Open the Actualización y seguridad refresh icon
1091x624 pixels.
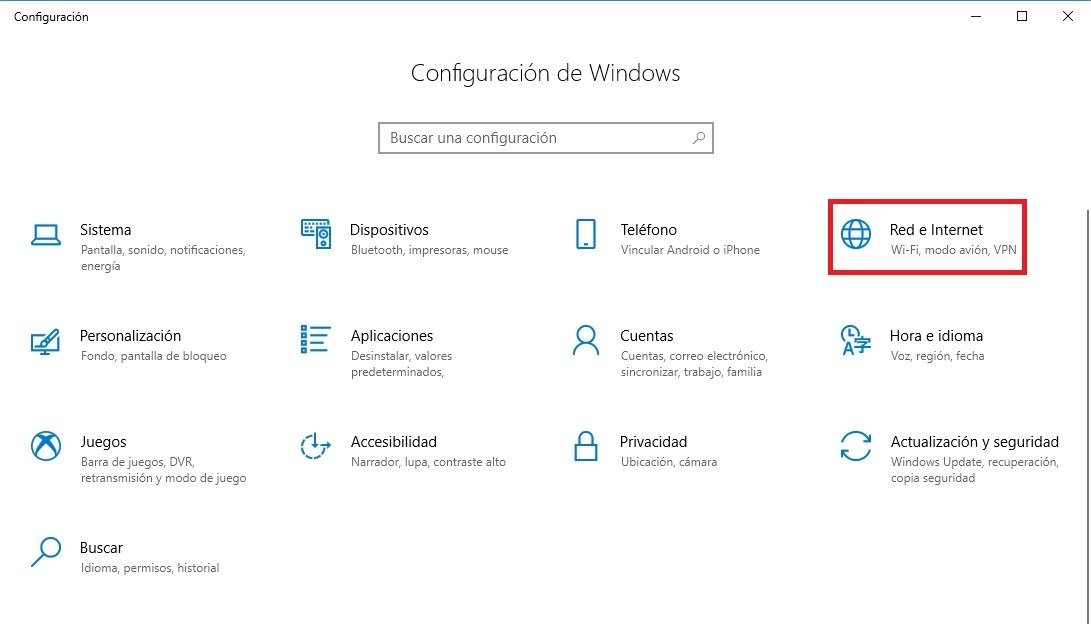click(x=855, y=446)
